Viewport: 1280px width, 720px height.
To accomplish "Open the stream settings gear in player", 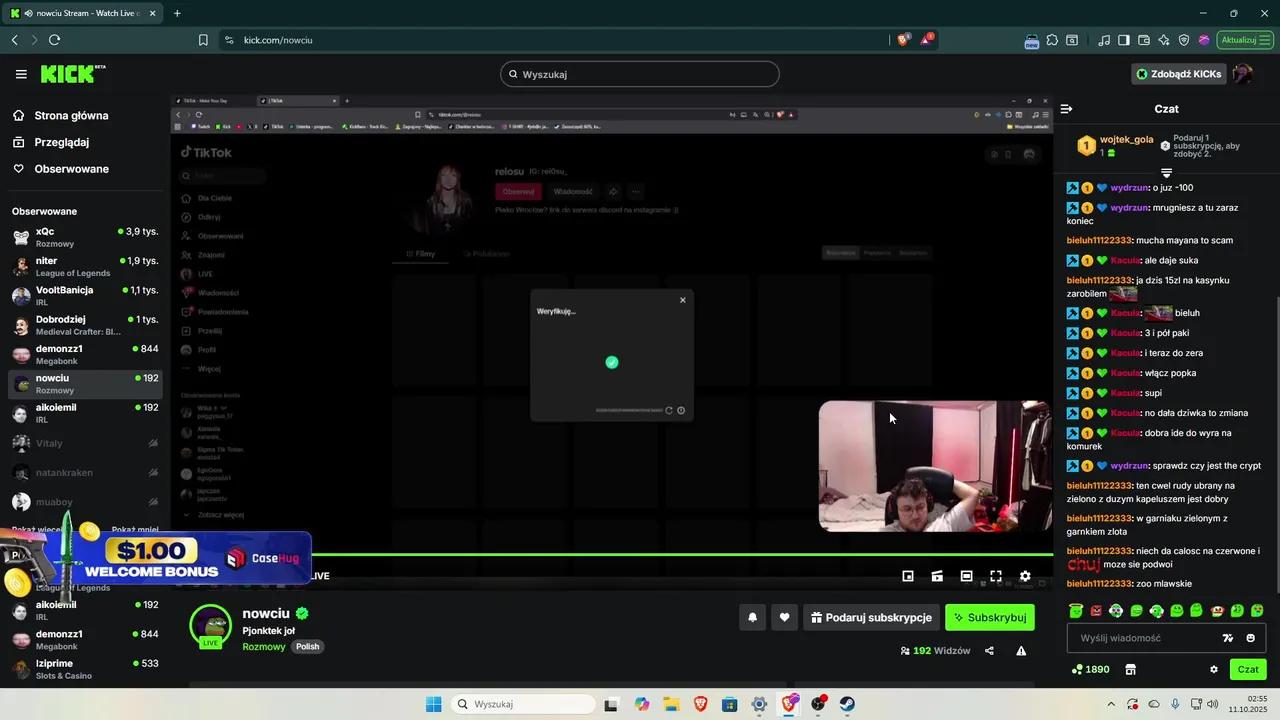I will coord(1025,576).
